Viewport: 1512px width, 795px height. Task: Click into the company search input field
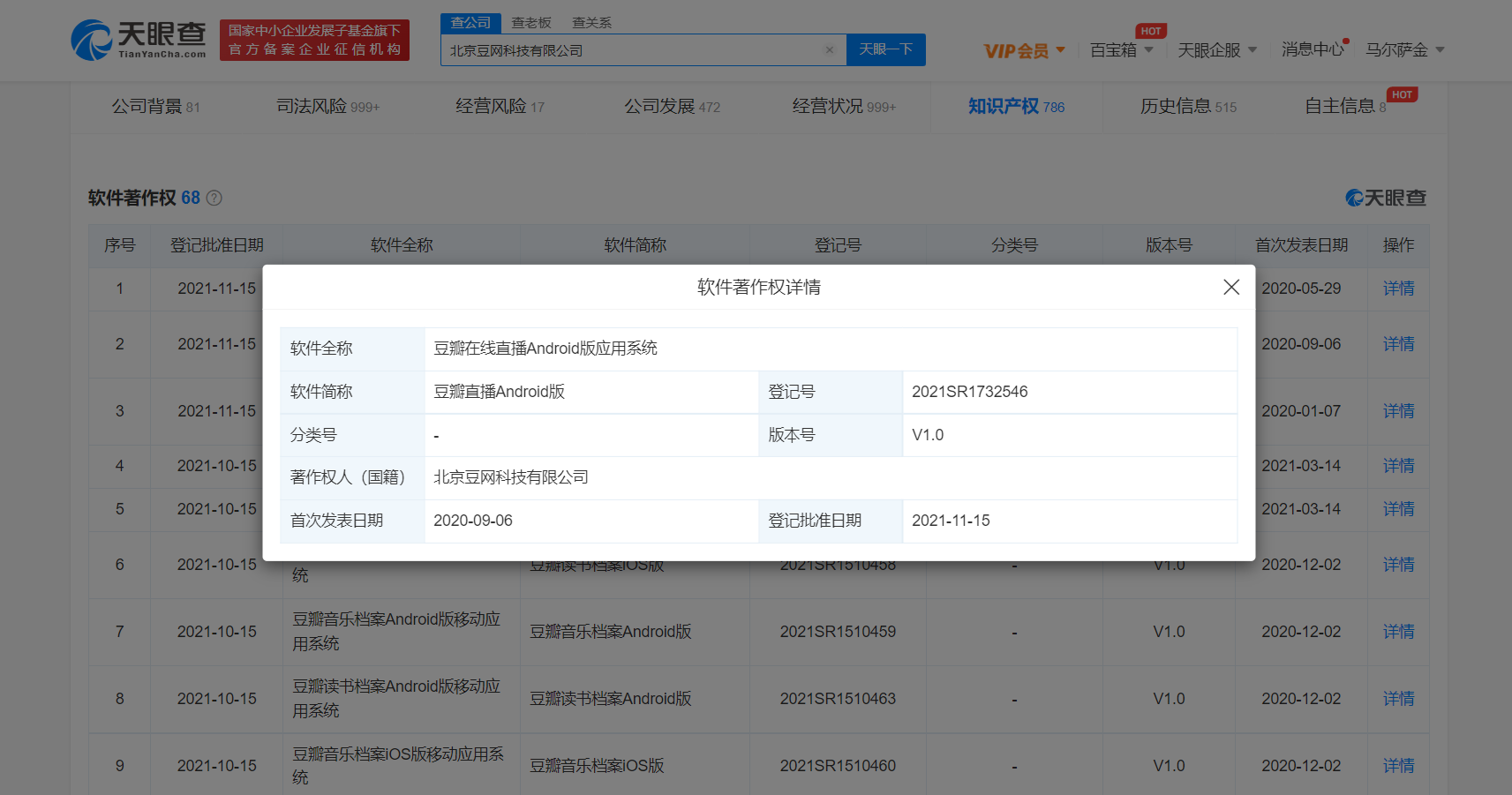[631, 50]
